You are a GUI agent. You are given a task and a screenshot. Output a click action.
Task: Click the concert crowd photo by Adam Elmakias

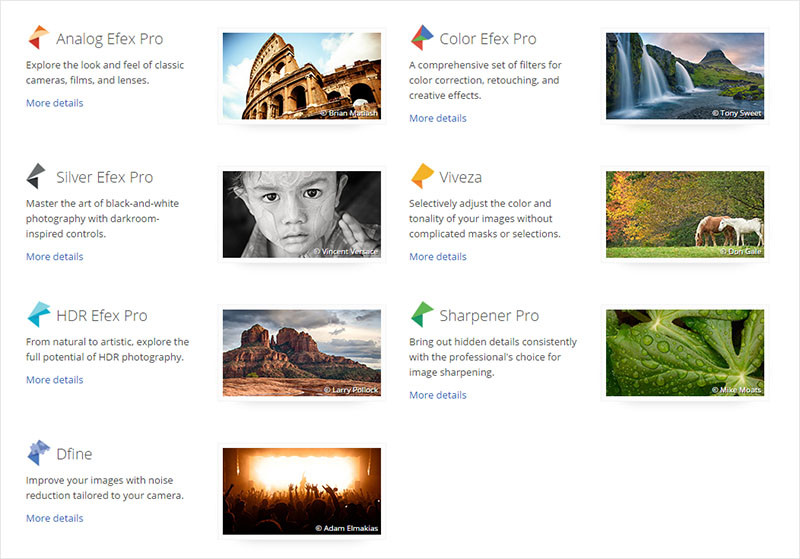pos(301,491)
